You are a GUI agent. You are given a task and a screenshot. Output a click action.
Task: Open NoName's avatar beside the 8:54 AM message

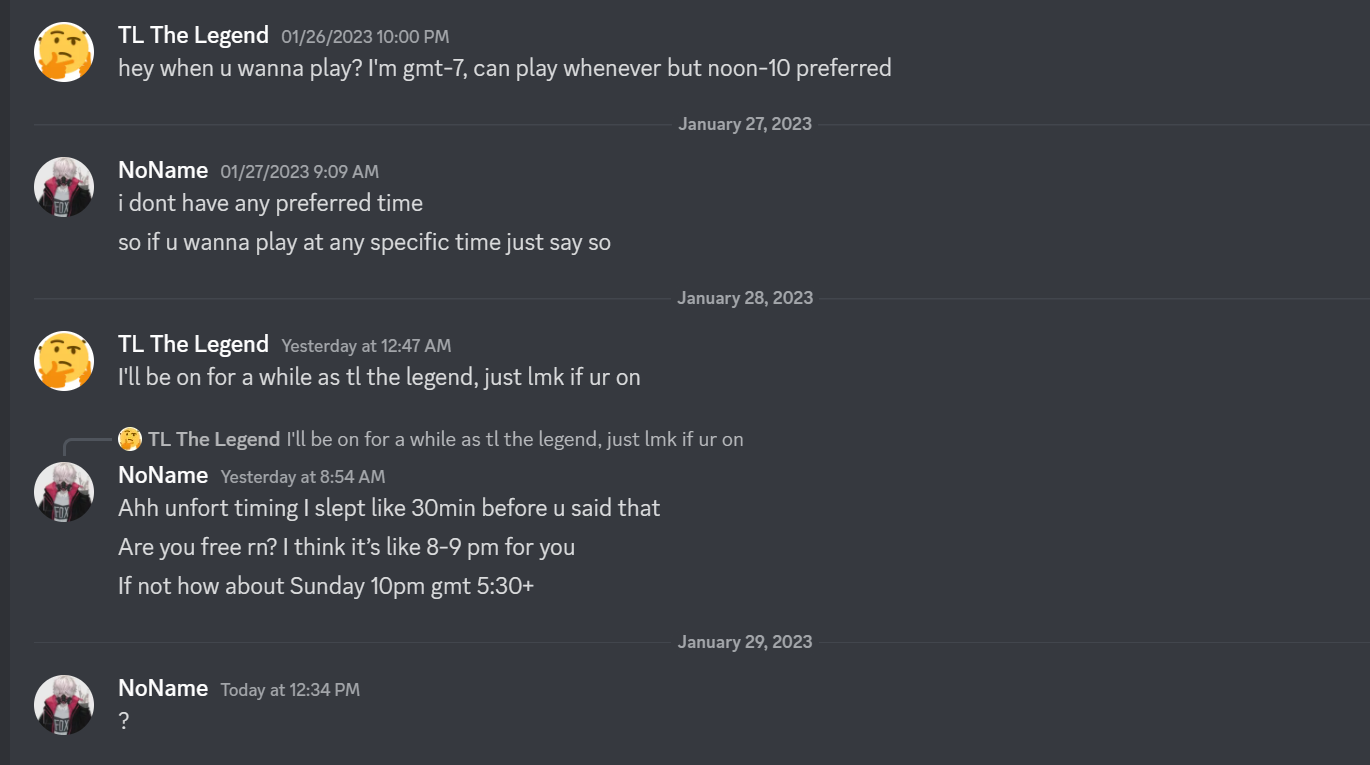[64, 491]
